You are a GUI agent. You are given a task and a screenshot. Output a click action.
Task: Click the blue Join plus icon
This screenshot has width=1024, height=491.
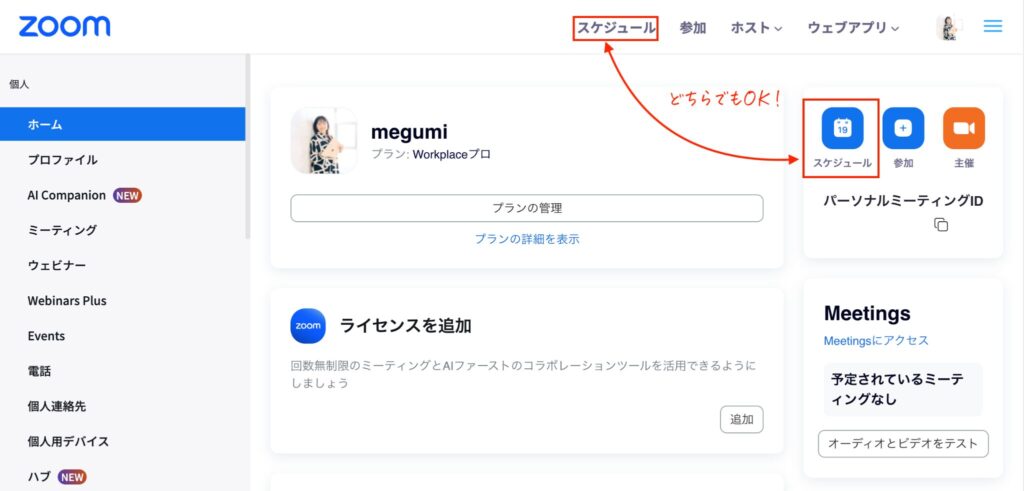[x=903, y=128]
